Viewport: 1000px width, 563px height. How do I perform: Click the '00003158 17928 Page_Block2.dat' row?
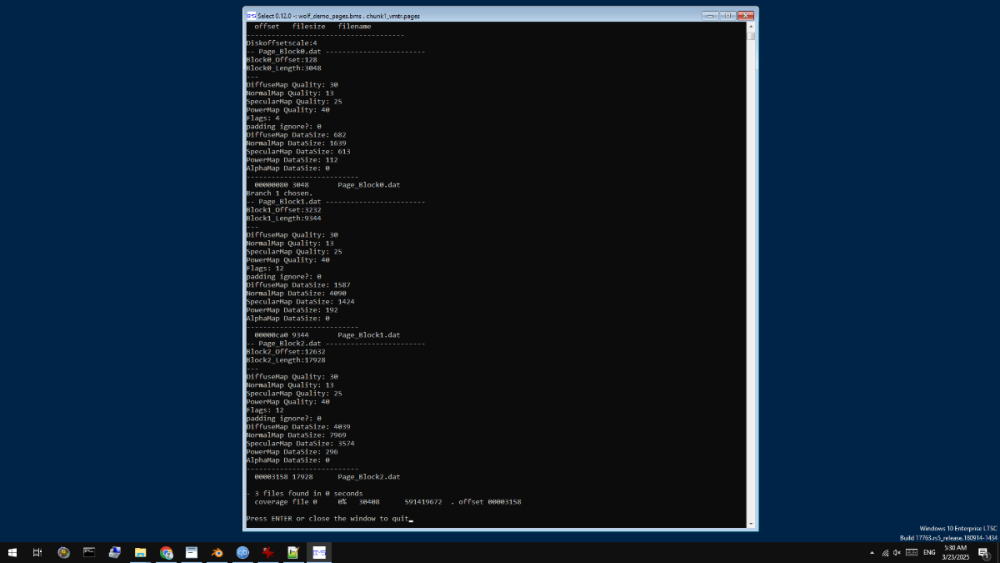(327, 476)
